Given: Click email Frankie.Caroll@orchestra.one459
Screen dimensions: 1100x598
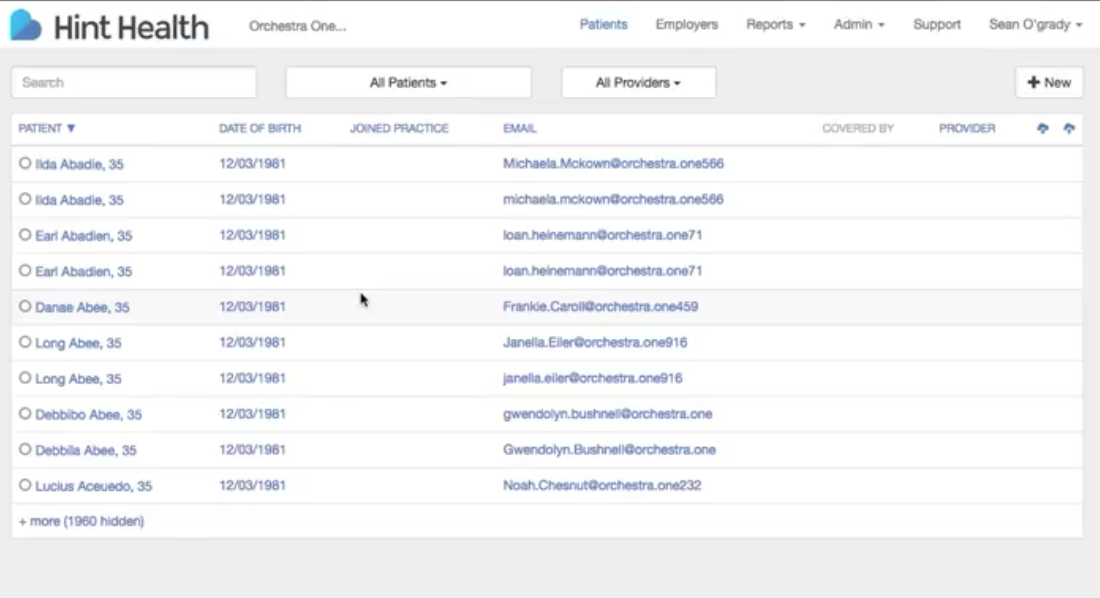Looking at the screenshot, I should (601, 307).
